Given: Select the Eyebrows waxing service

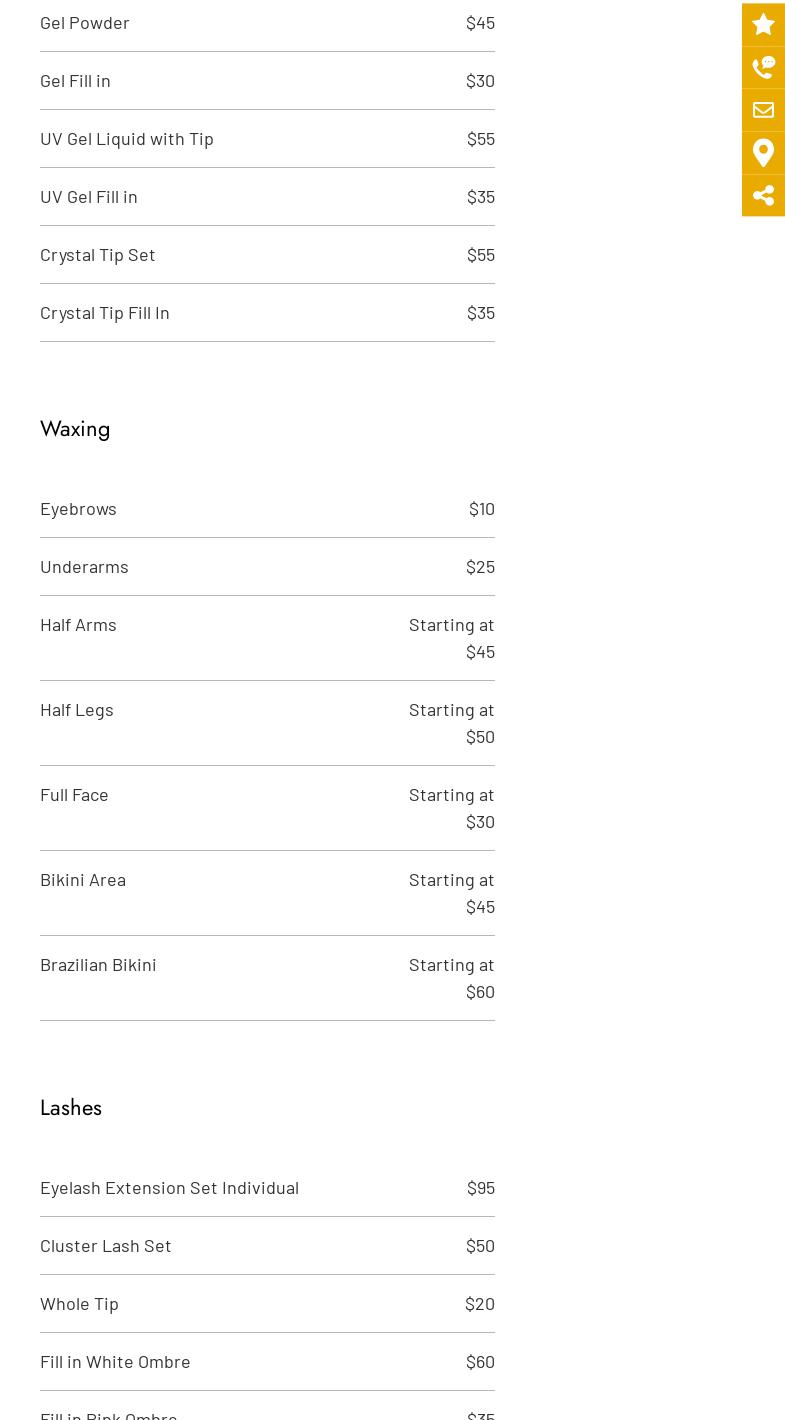Looking at the screenshot, I should point(78,509).
